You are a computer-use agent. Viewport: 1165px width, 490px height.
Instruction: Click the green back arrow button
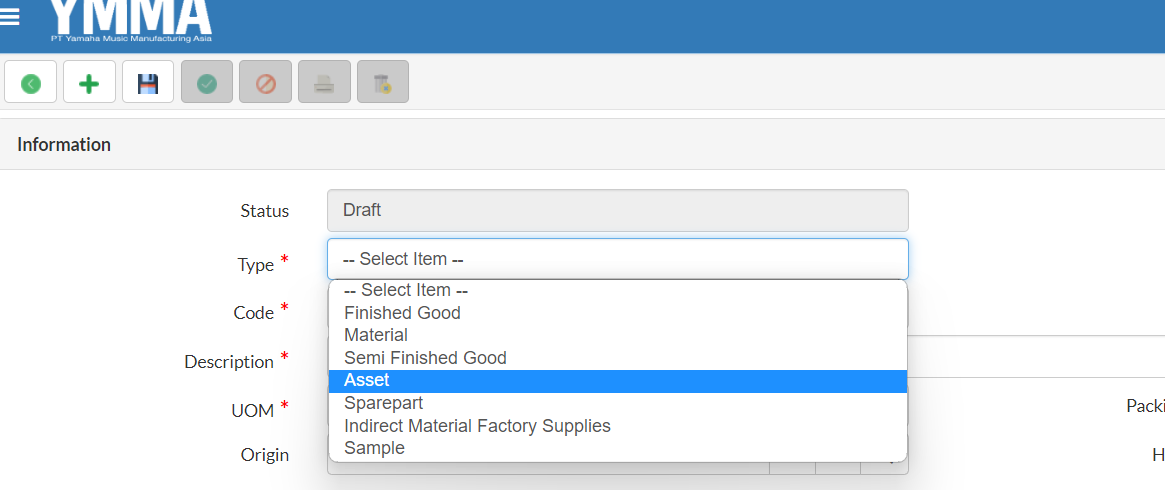pyautogui.click(x=30, y=83)
